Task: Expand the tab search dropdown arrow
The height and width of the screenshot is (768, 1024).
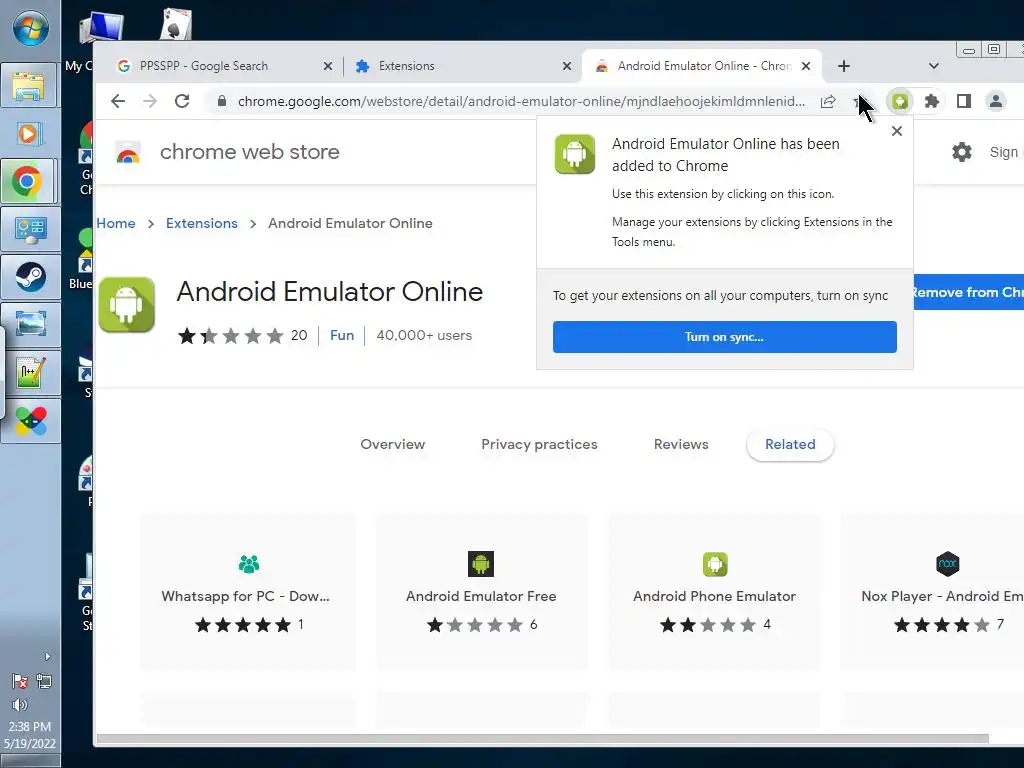Action: click(x=934, y=66)
